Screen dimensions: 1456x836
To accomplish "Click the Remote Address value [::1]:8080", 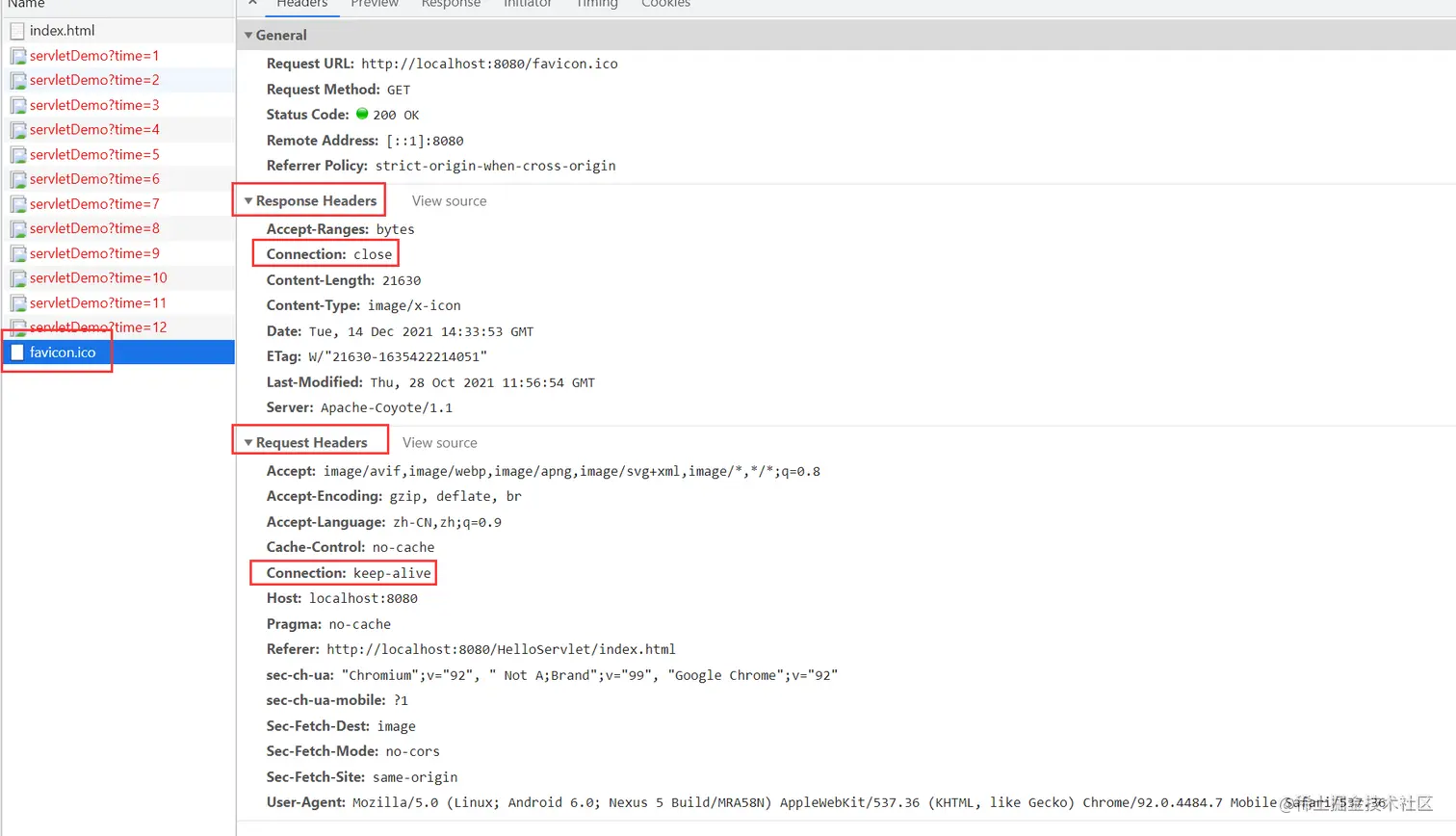I will tap(425, 141).
